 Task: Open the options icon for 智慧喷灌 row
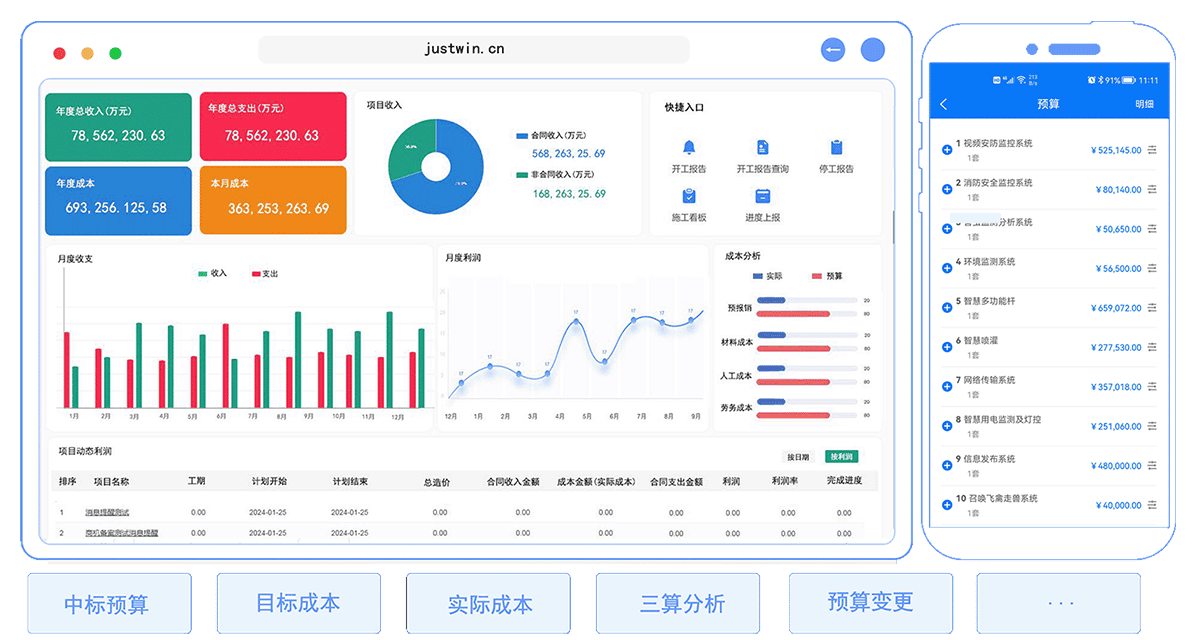1152,347
